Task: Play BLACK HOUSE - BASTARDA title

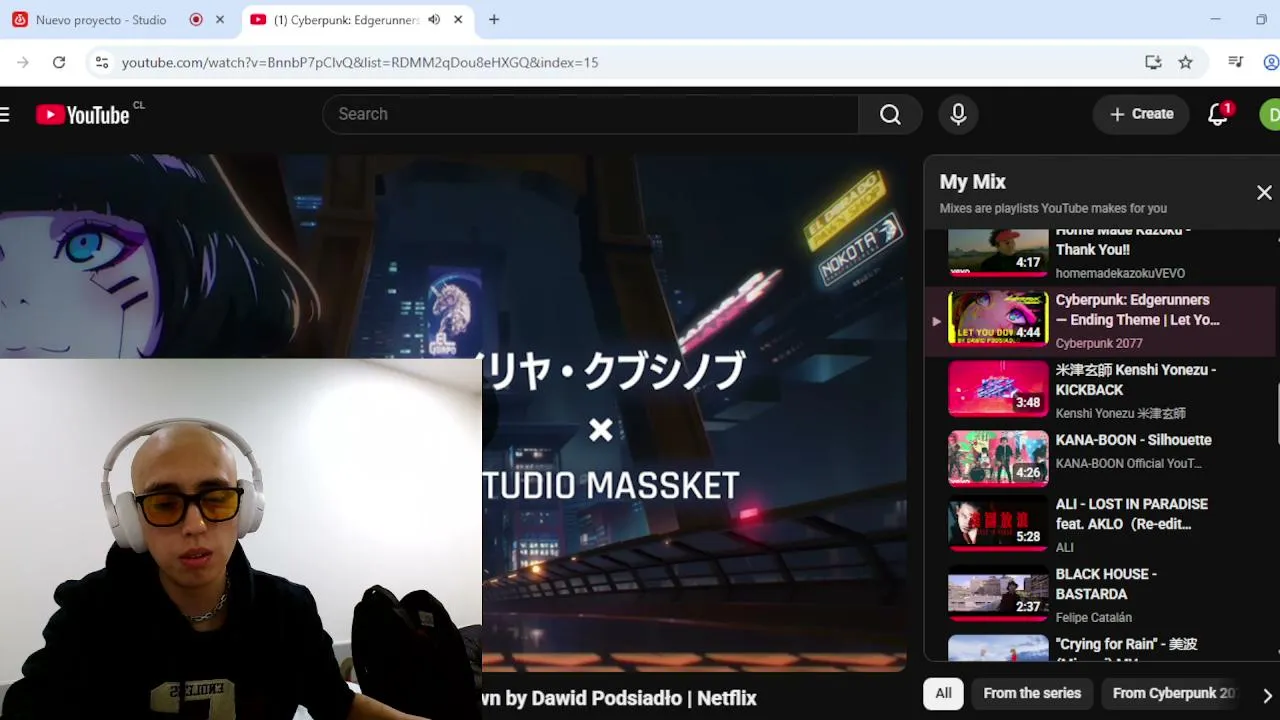Action: [x=1106, y=584]
